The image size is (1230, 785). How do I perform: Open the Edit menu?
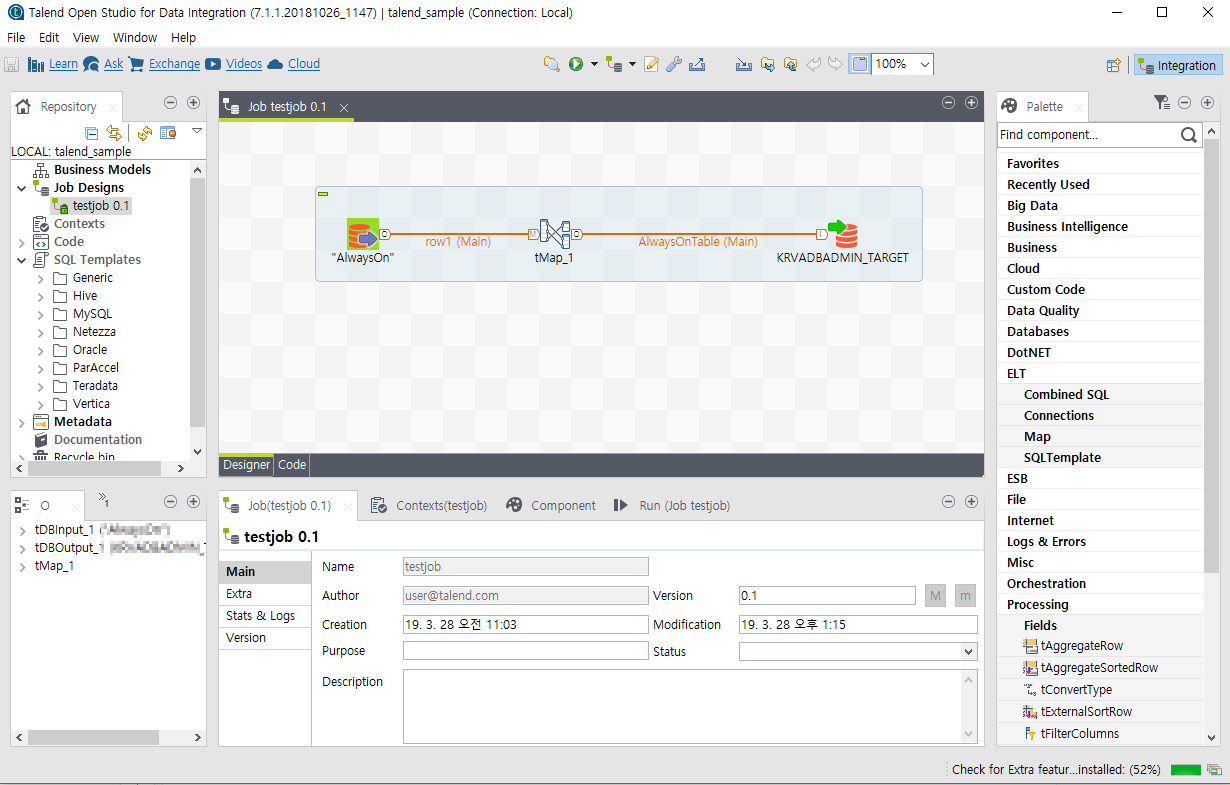(49, 37)
